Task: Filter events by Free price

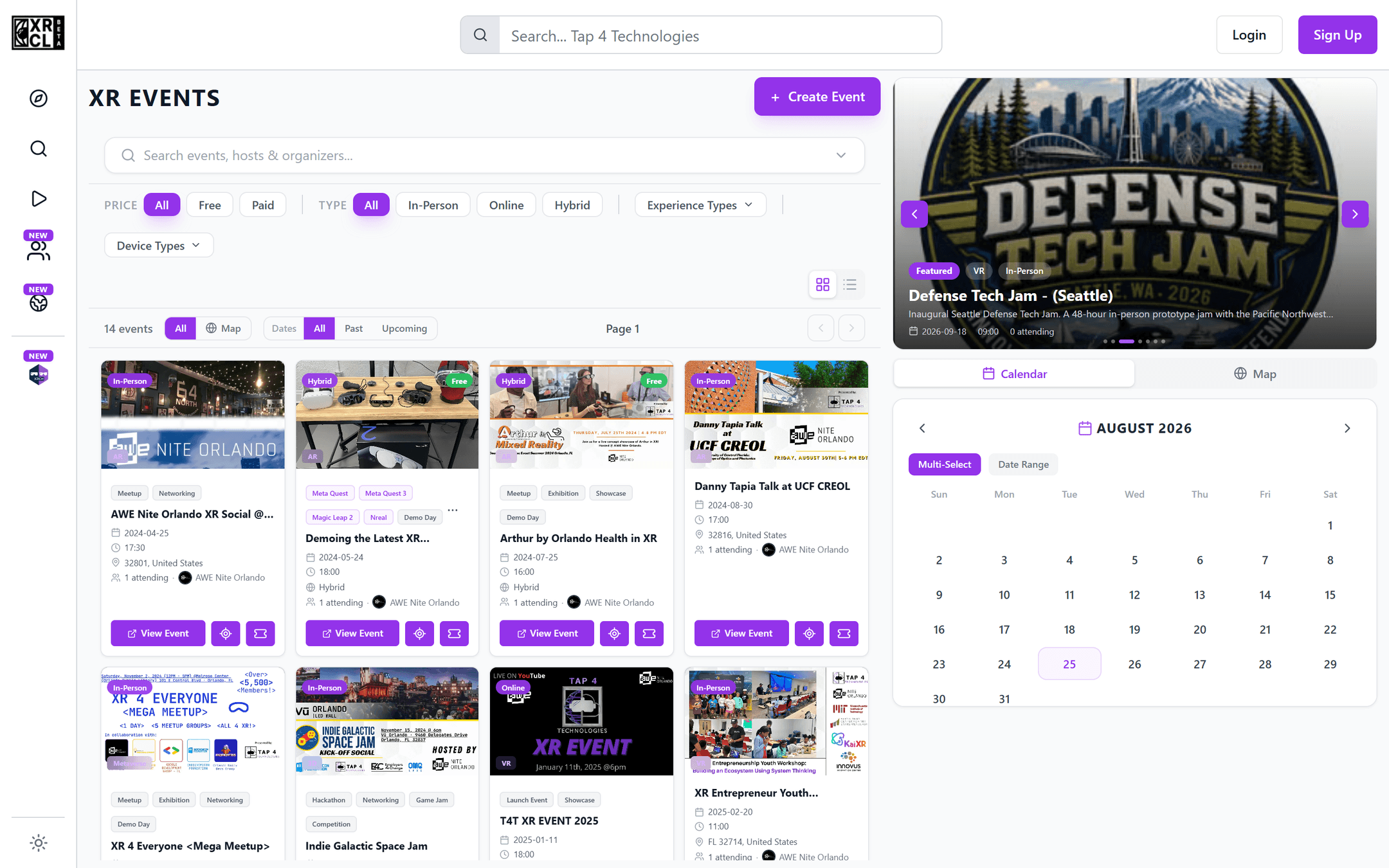Action: click(x=210, y=205)
